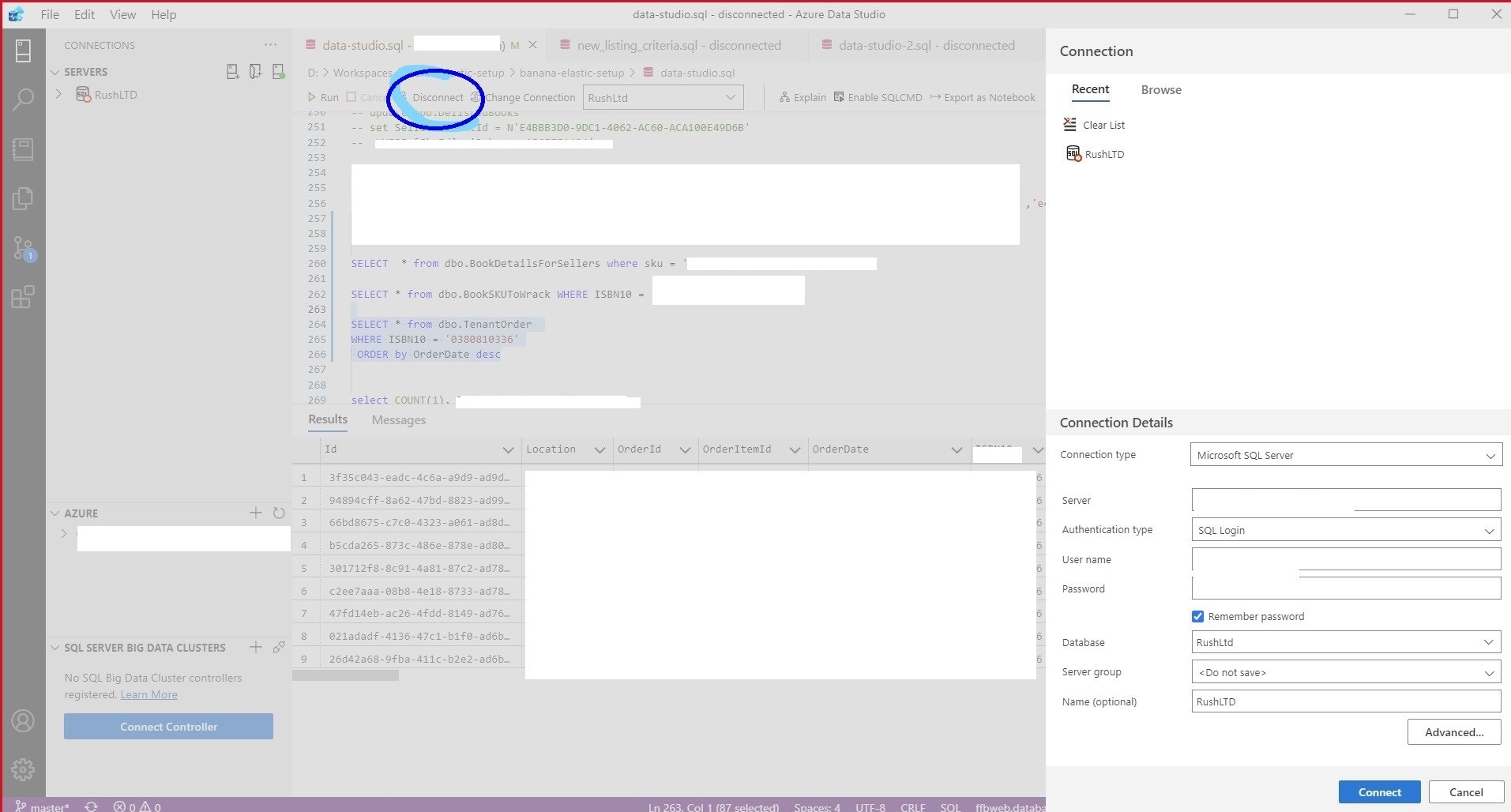The height and width of the screenshot is (812, 1511).
Task: Open the Source Control view showing one change
Action: click(23, 248)
